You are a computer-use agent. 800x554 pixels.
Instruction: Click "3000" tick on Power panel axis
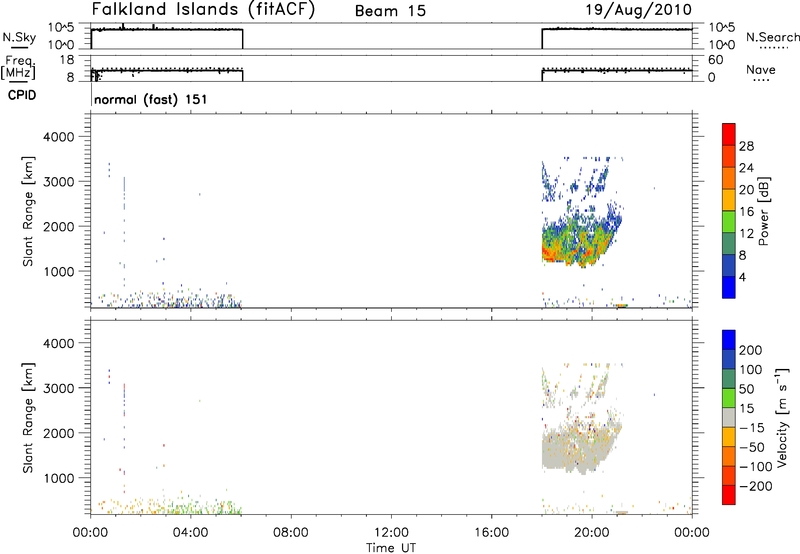(x=58, y=182)
